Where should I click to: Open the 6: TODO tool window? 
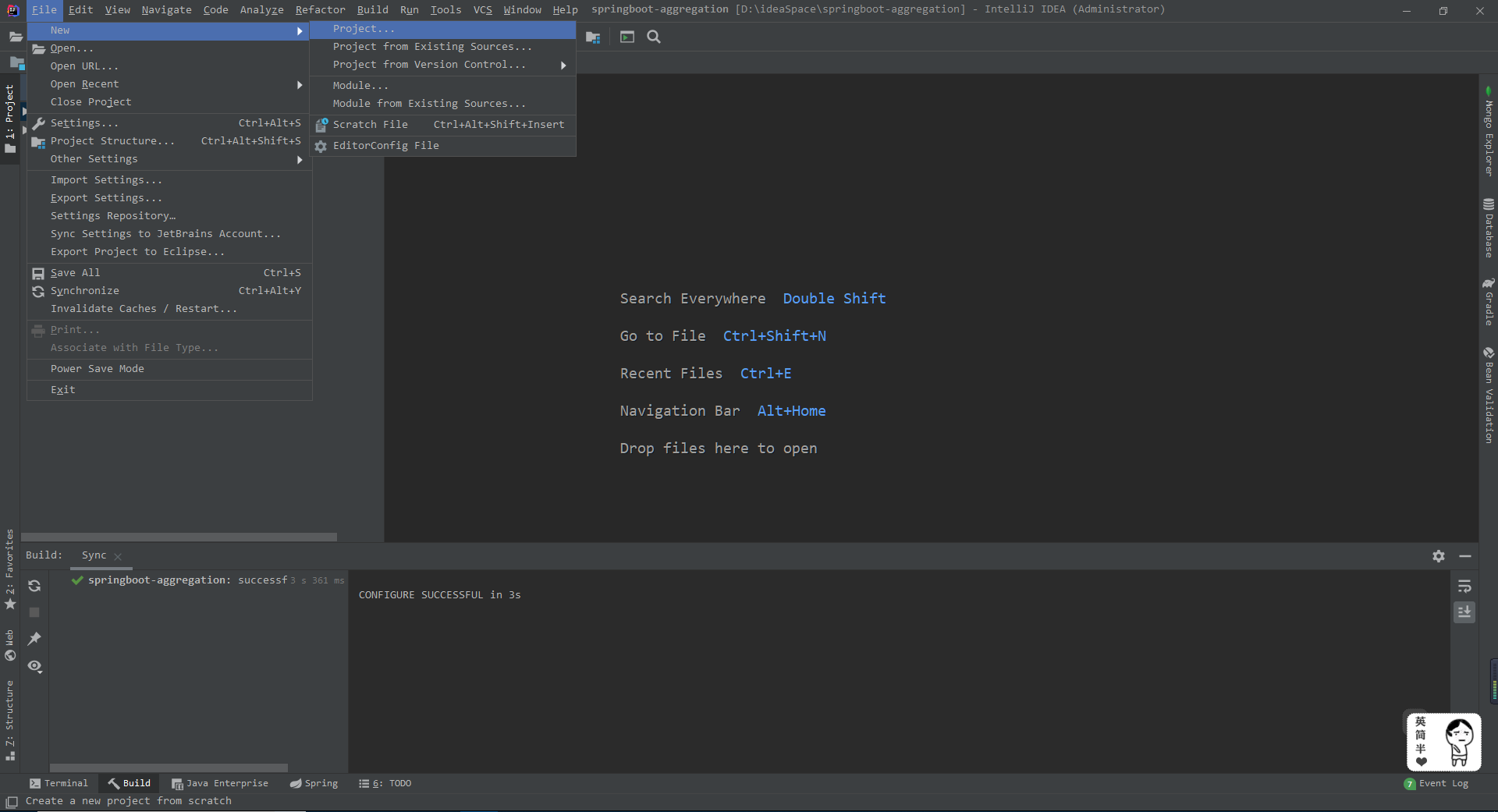[385, 783]
